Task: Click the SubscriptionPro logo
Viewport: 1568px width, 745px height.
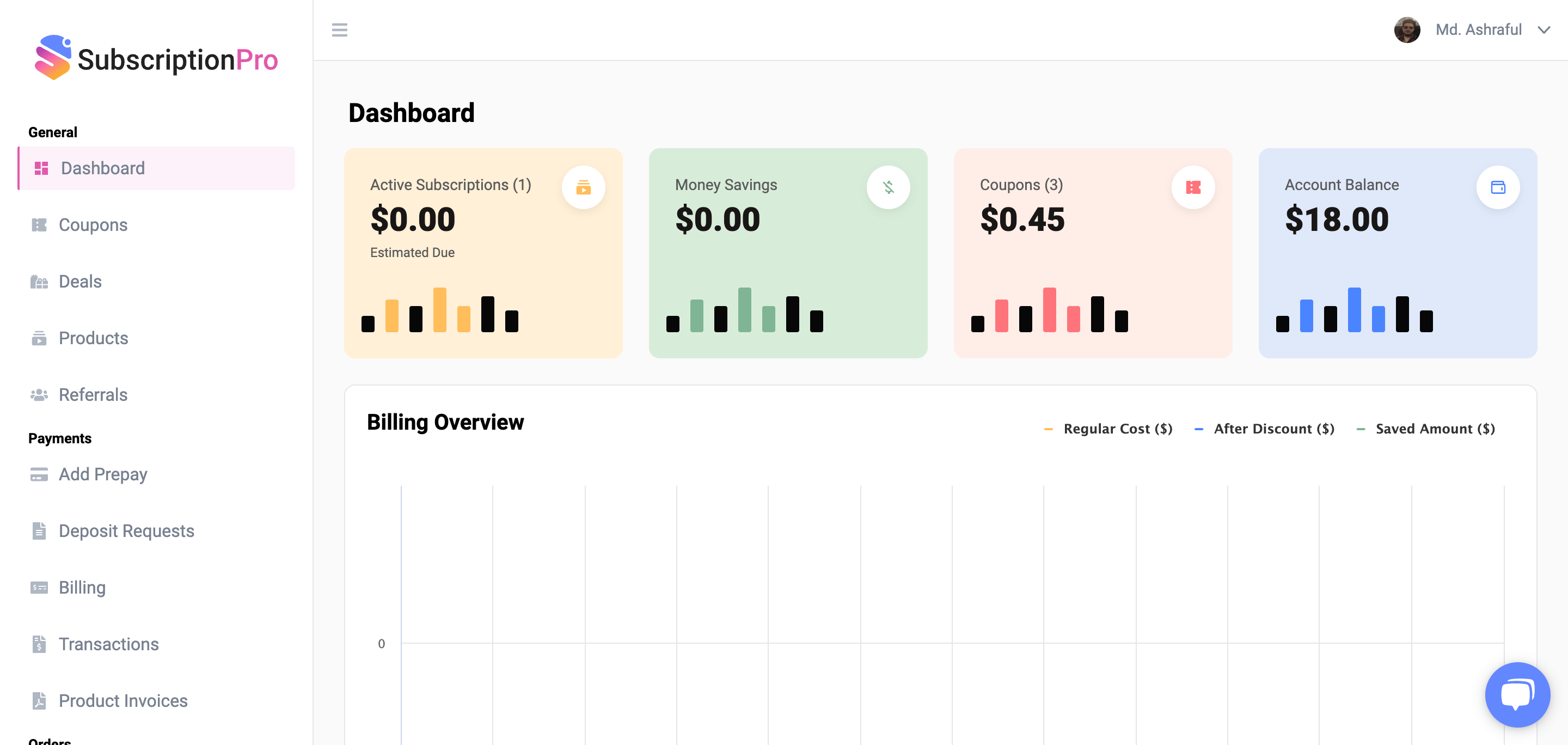Action: tap(156, 58)
